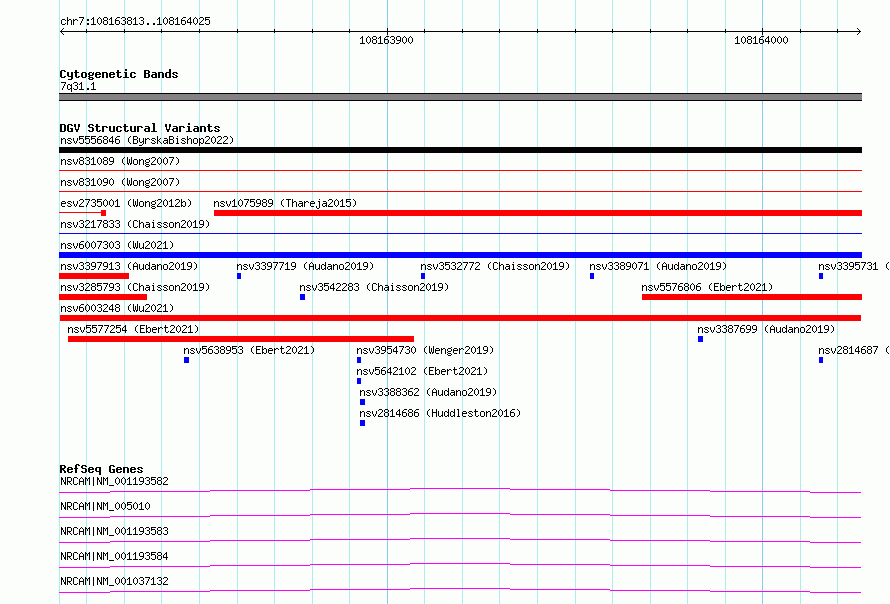Click the nsv3389071 (Audano2019) variant square
Screen dimensions: 890x604
[x=592, y=276]
